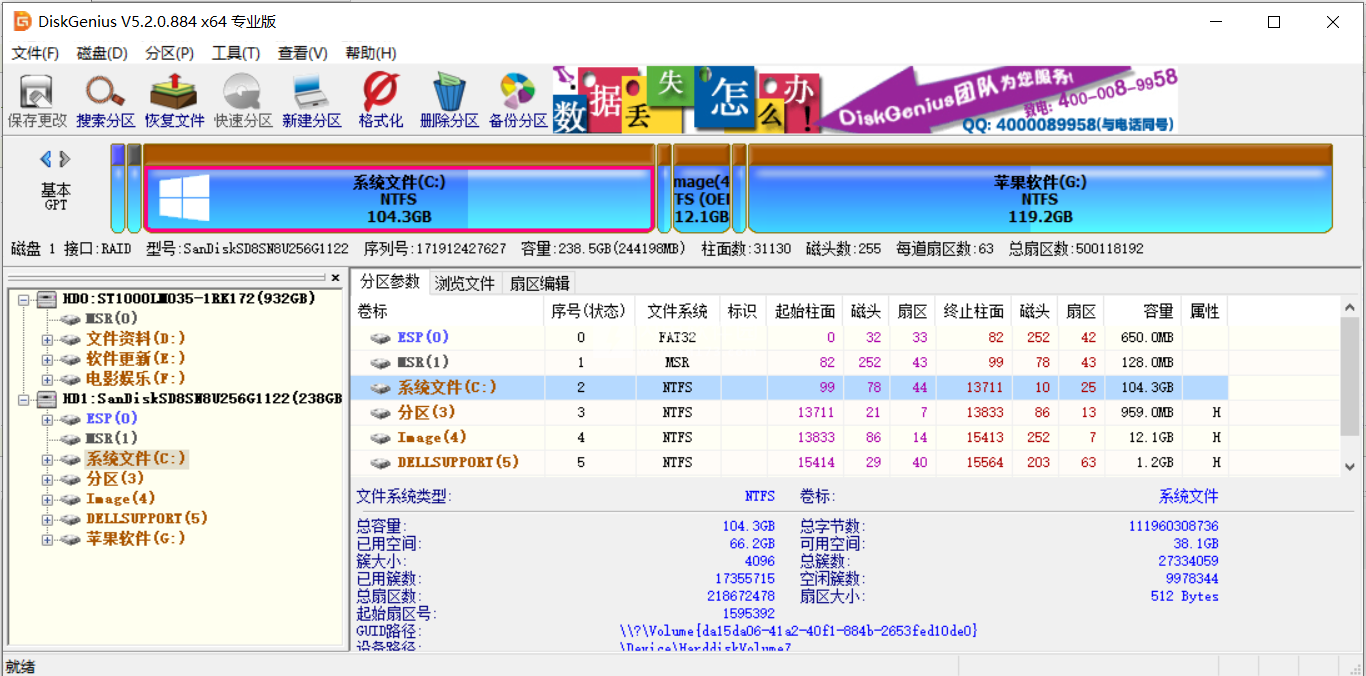Image resolution: width=1366 pixels, height=676 pixels.
Task: Click the 文件系统 column header
Action: [x=677, y=311]
